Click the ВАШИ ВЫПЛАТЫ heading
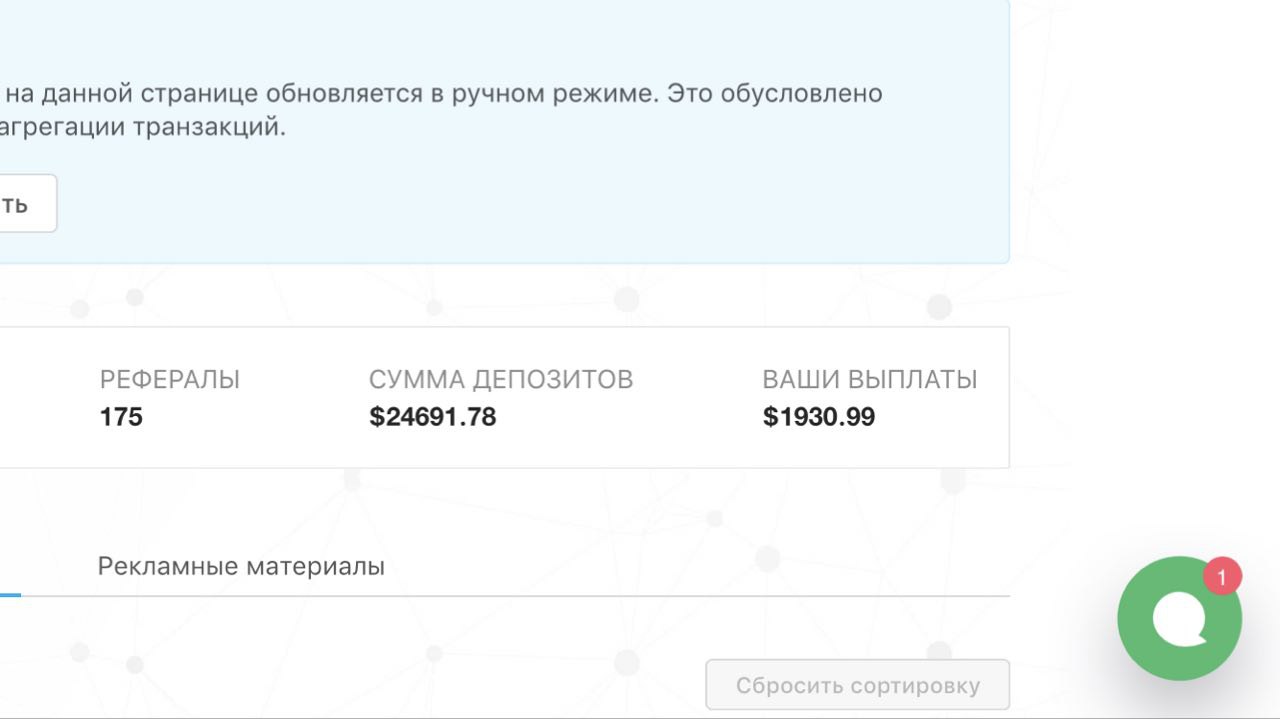 click(x=870, y=380)
